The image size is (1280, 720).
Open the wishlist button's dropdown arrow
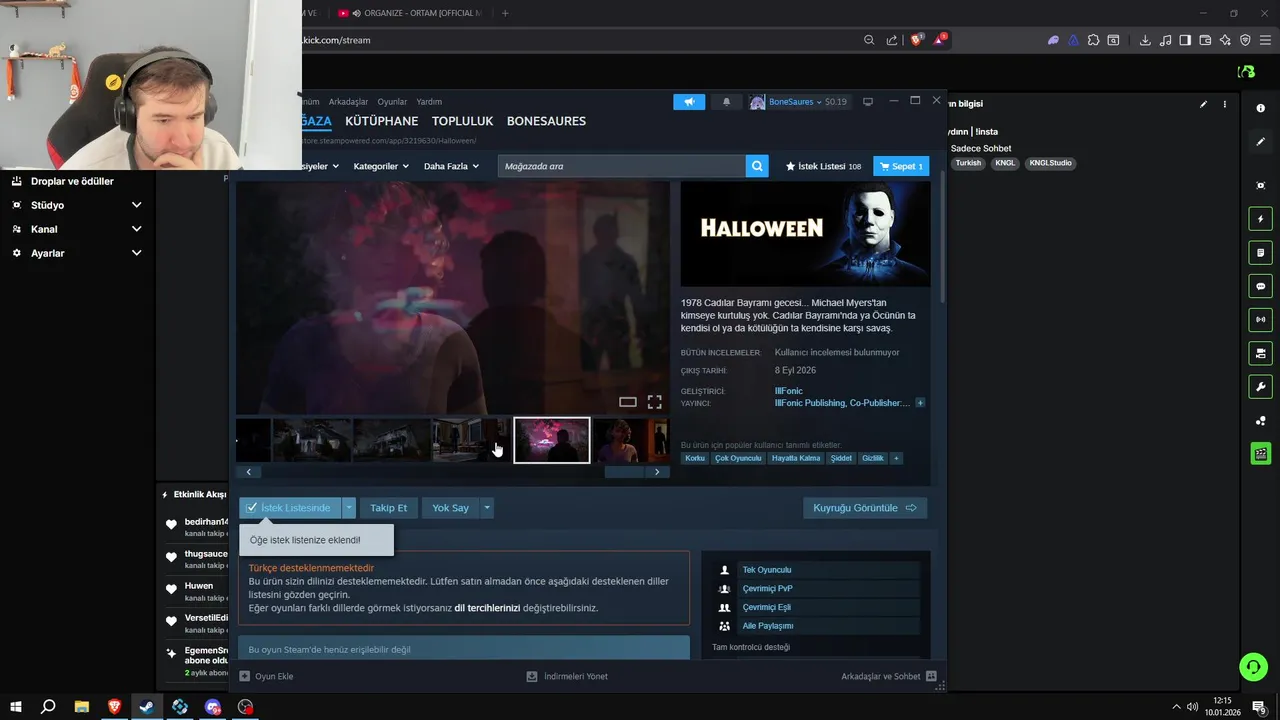click(x=349, y=508)
